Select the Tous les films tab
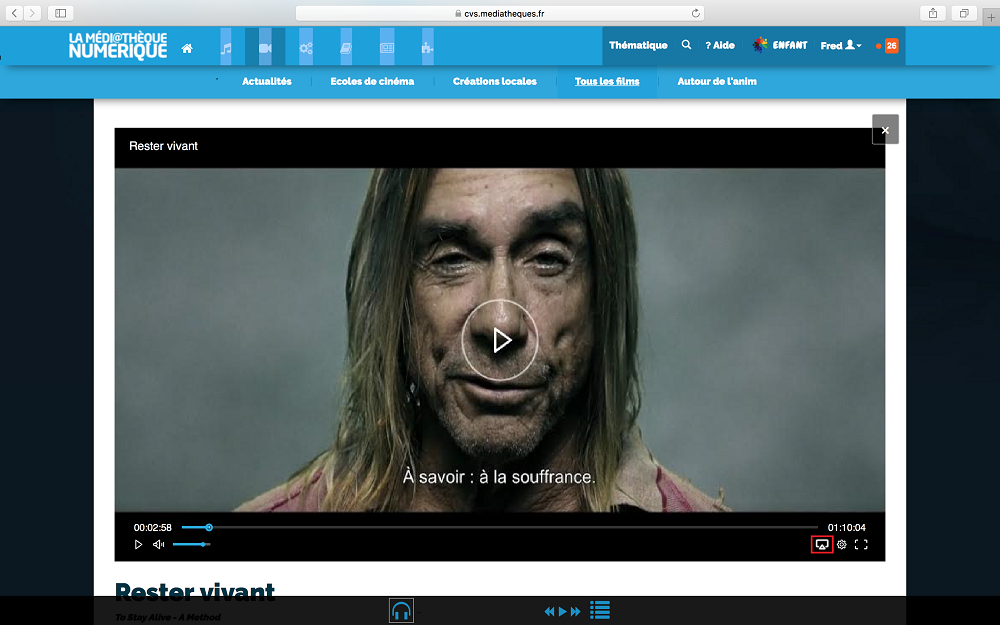Image resolution: width=1000 pixels, height=625 pixels. [x=607, y=81]
